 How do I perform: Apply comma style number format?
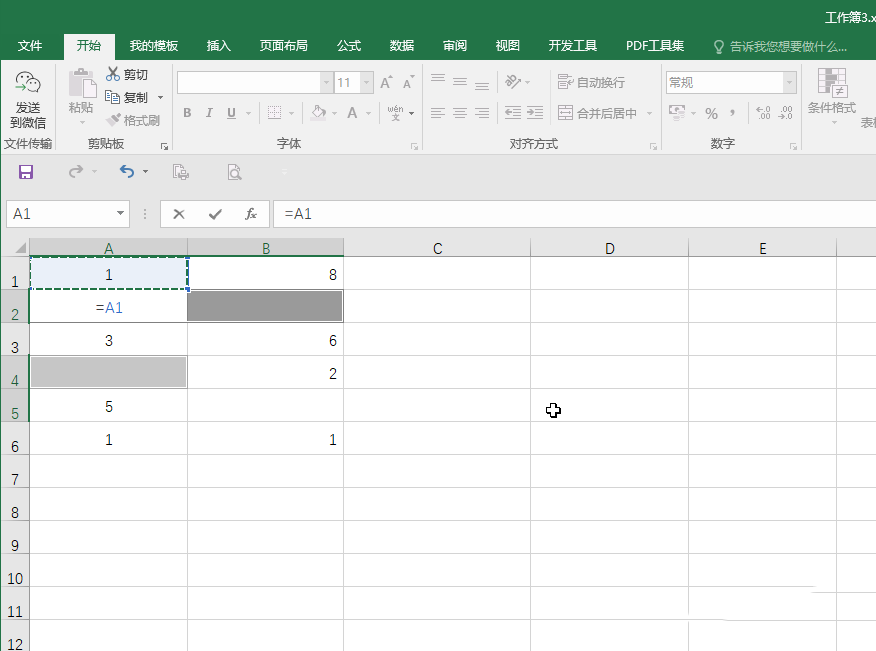732,113
